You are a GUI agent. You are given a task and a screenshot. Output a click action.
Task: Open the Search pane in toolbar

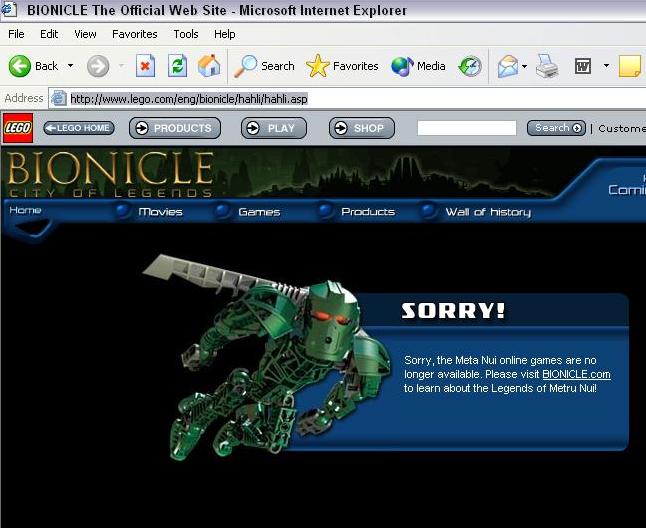(x=264, y=66)
